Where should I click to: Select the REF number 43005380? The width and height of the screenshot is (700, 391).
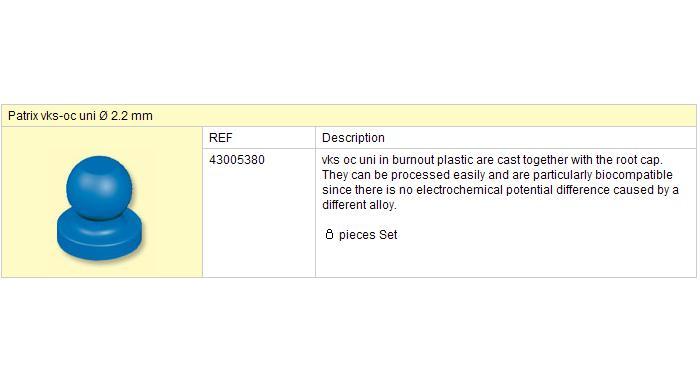pyautogui.click(x=237, y=159)
